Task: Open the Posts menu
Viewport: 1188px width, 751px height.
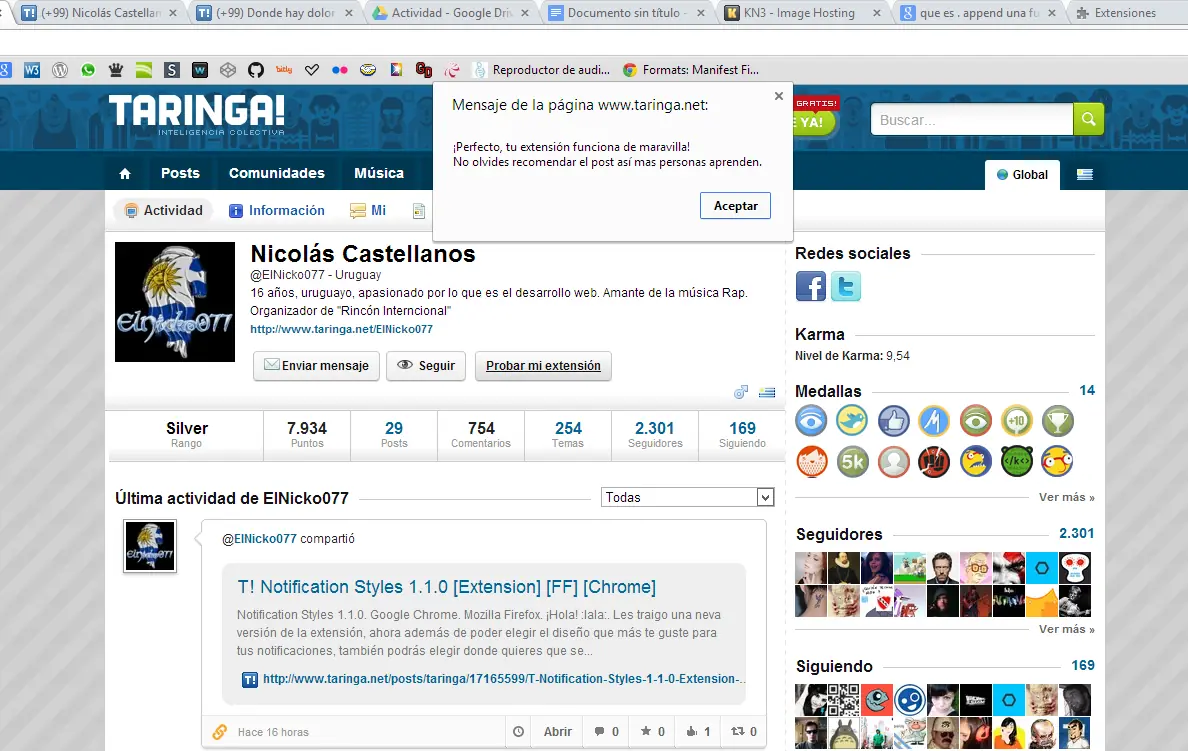Action: [x=180, y=173]
